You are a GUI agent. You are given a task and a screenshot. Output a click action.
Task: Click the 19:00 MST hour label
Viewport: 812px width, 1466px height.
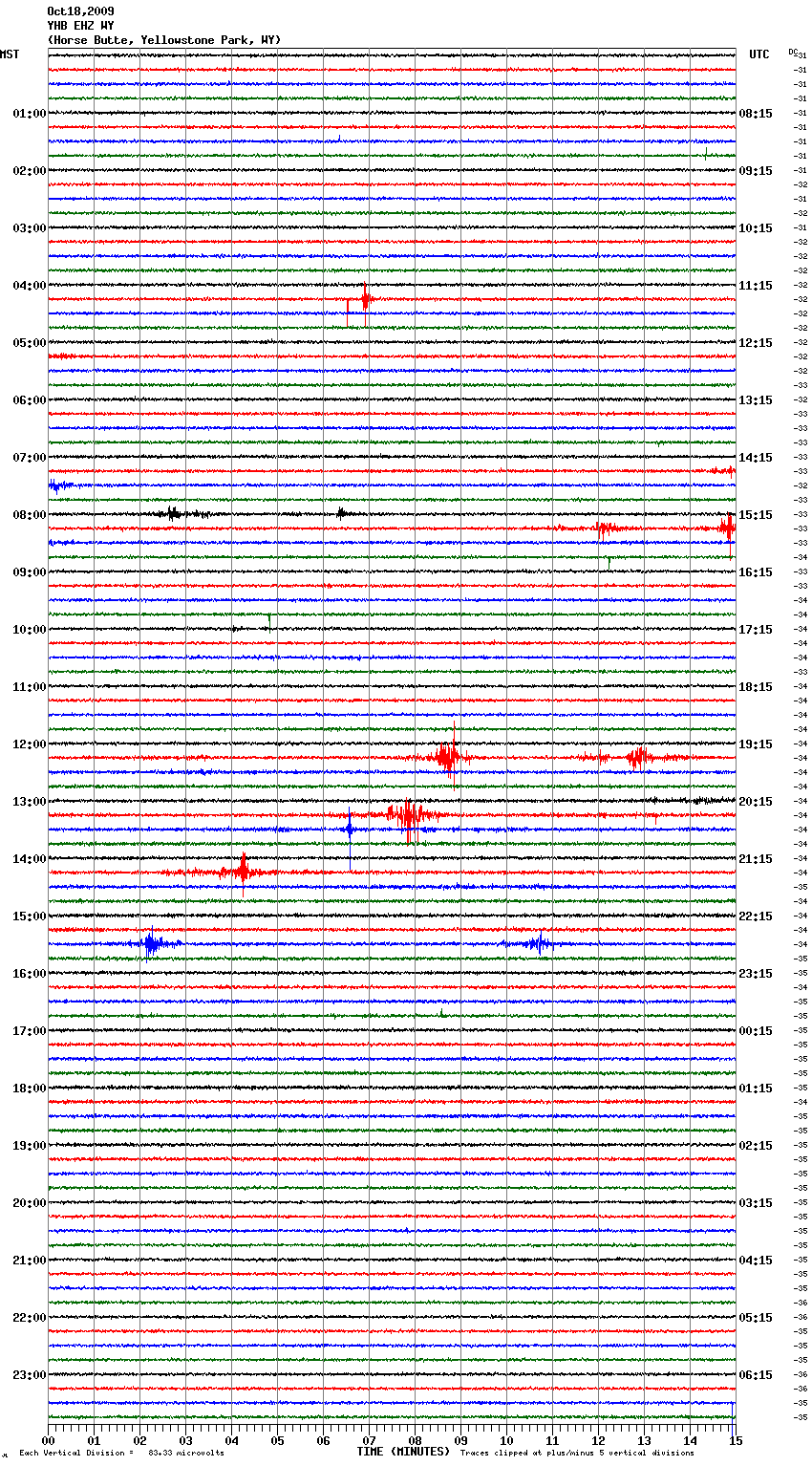click(29, 1146)
